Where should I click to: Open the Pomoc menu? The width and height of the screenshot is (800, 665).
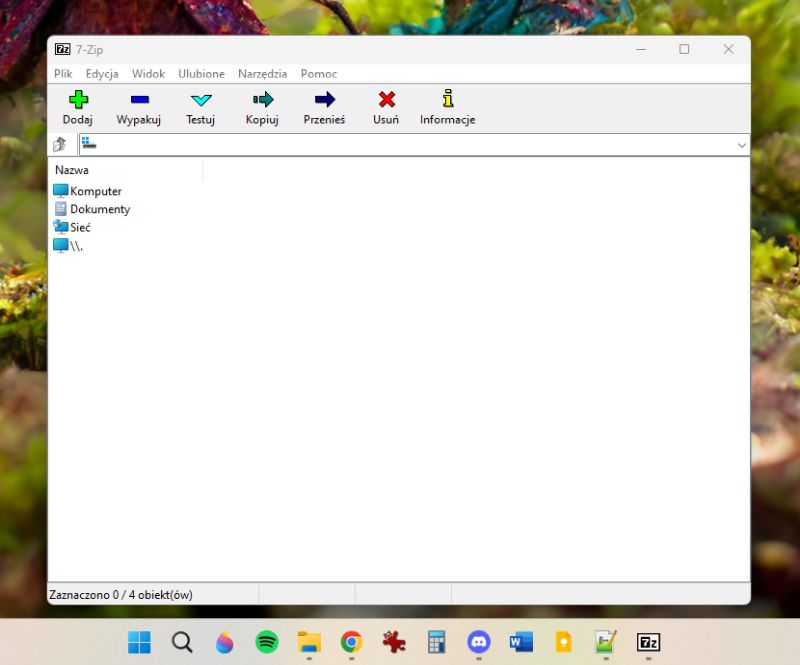pos(318,73)
